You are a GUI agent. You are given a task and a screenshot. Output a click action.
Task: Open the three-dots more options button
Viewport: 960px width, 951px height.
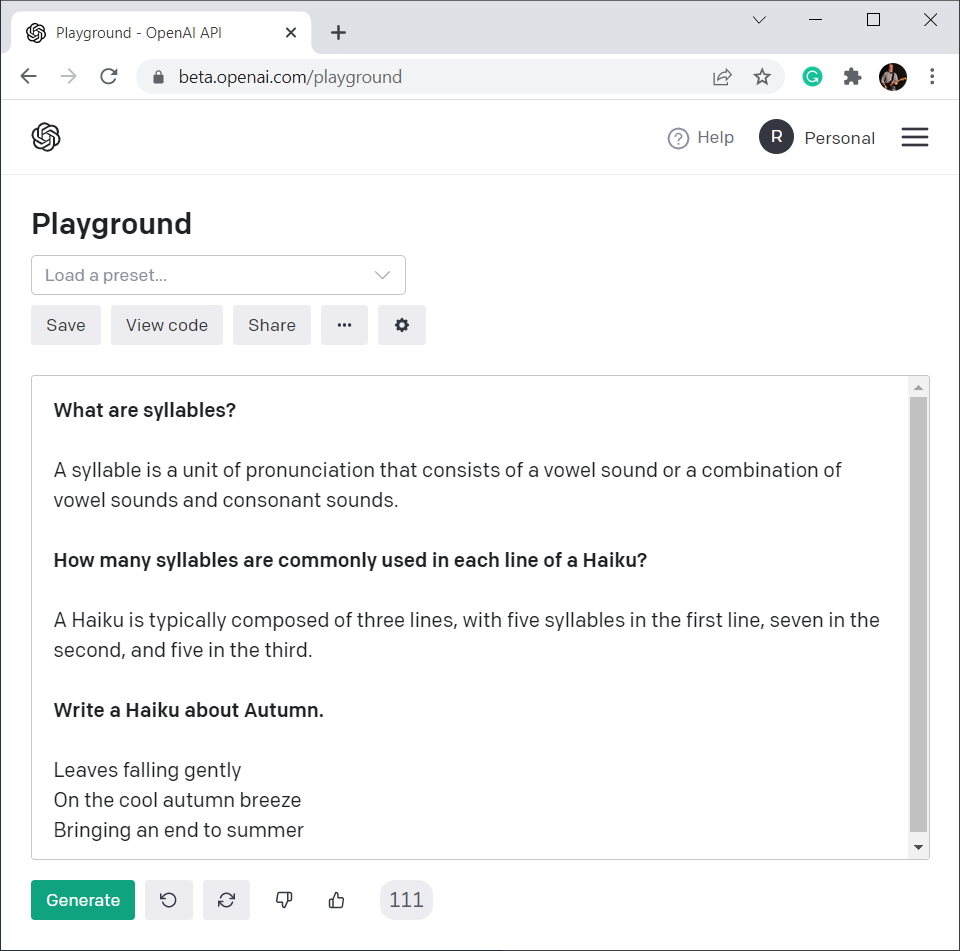click(x=344, y=325)
